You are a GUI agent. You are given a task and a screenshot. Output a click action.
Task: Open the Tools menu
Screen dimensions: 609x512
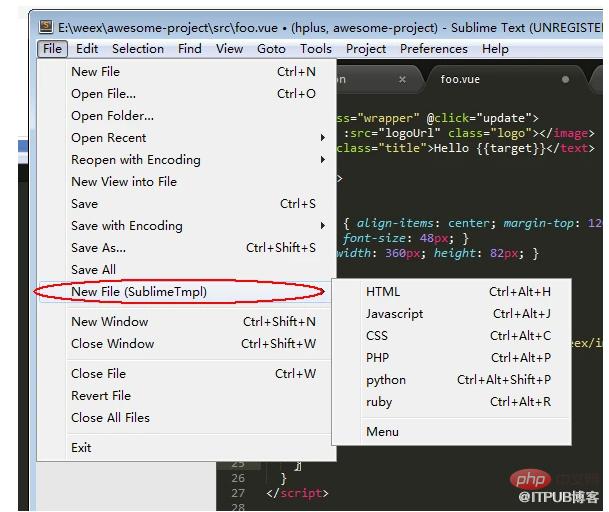316,49
